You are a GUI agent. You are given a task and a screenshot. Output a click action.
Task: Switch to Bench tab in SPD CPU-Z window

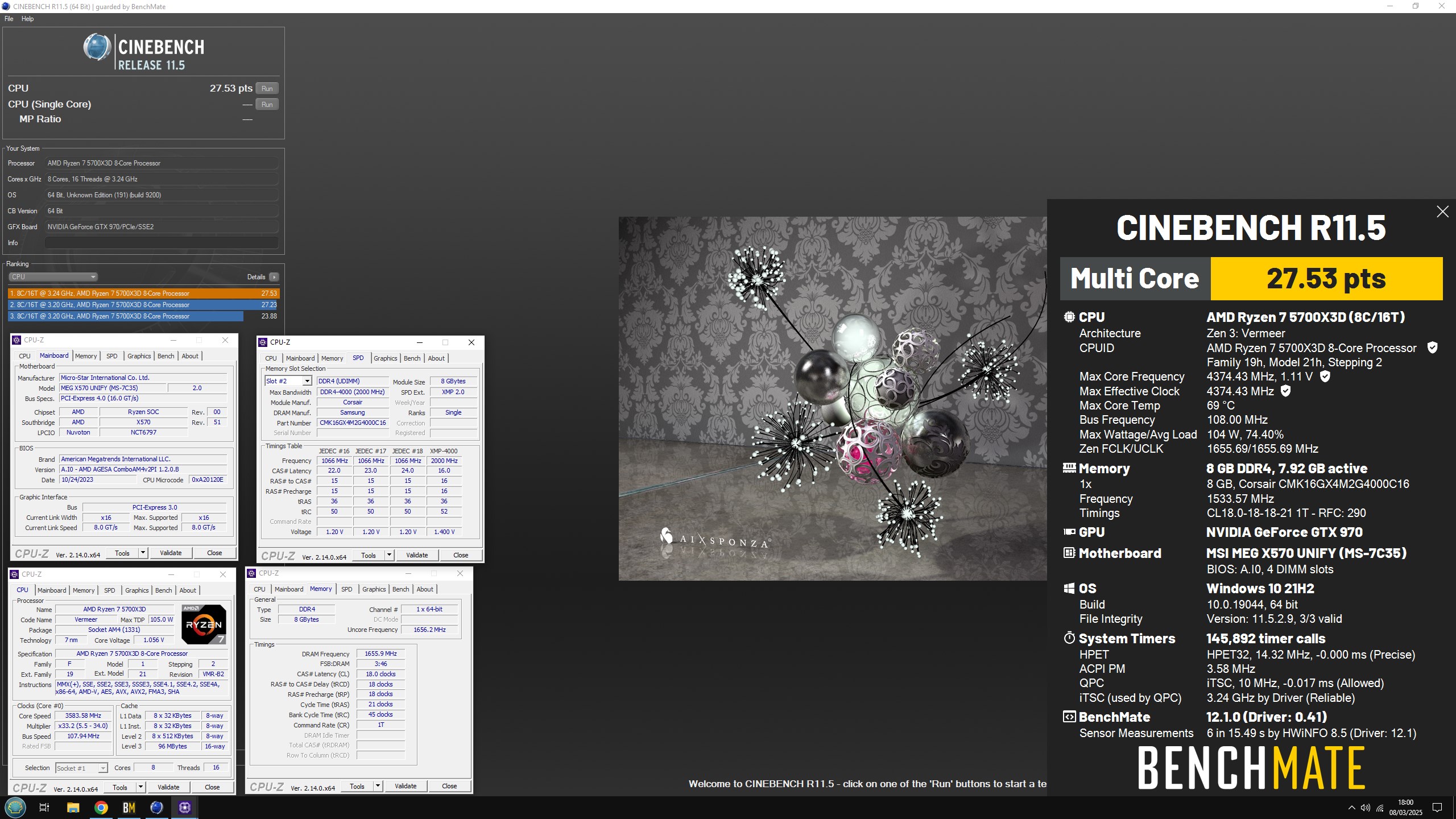[412, 358]
